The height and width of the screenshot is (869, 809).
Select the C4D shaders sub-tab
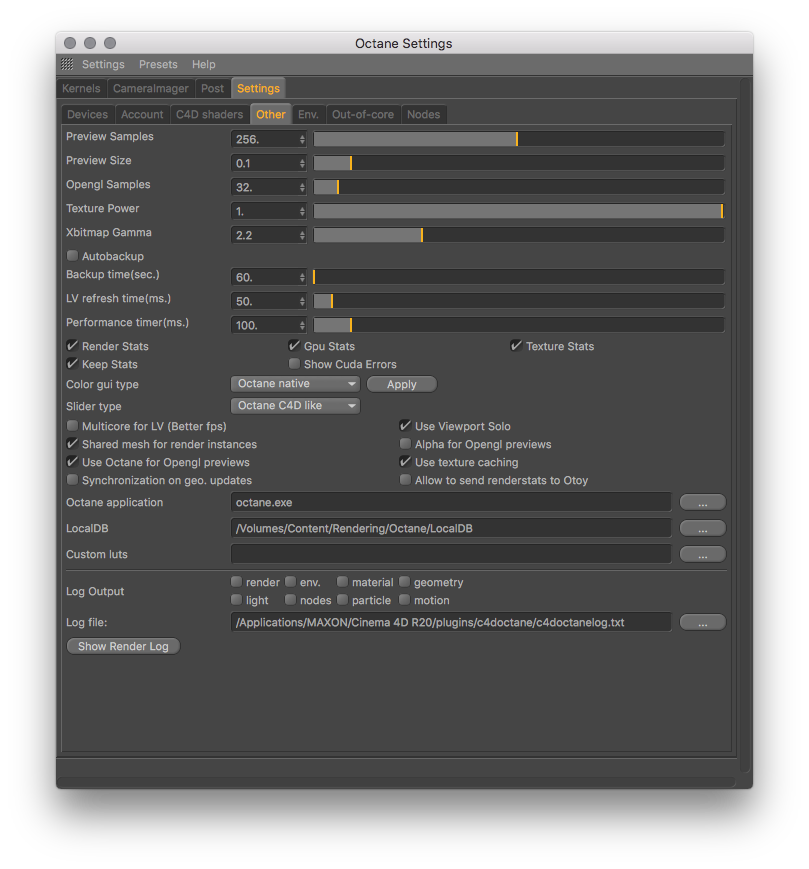click(209, 114)
